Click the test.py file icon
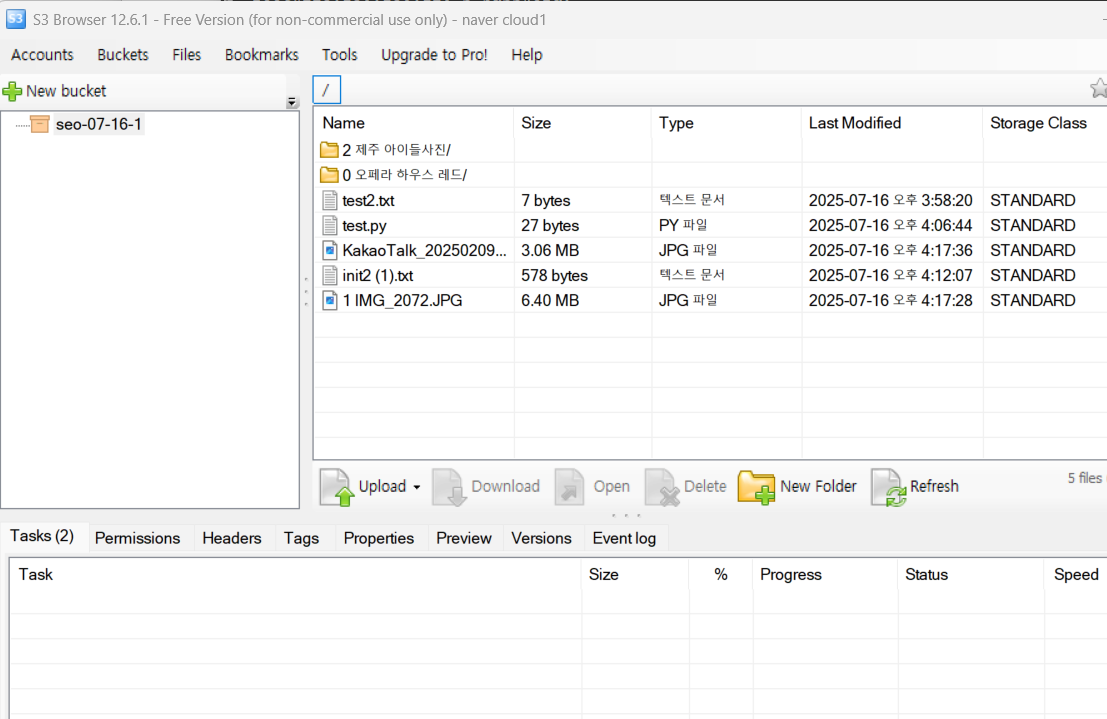Viewport: 1107px width, 719px height. [330, 225]
